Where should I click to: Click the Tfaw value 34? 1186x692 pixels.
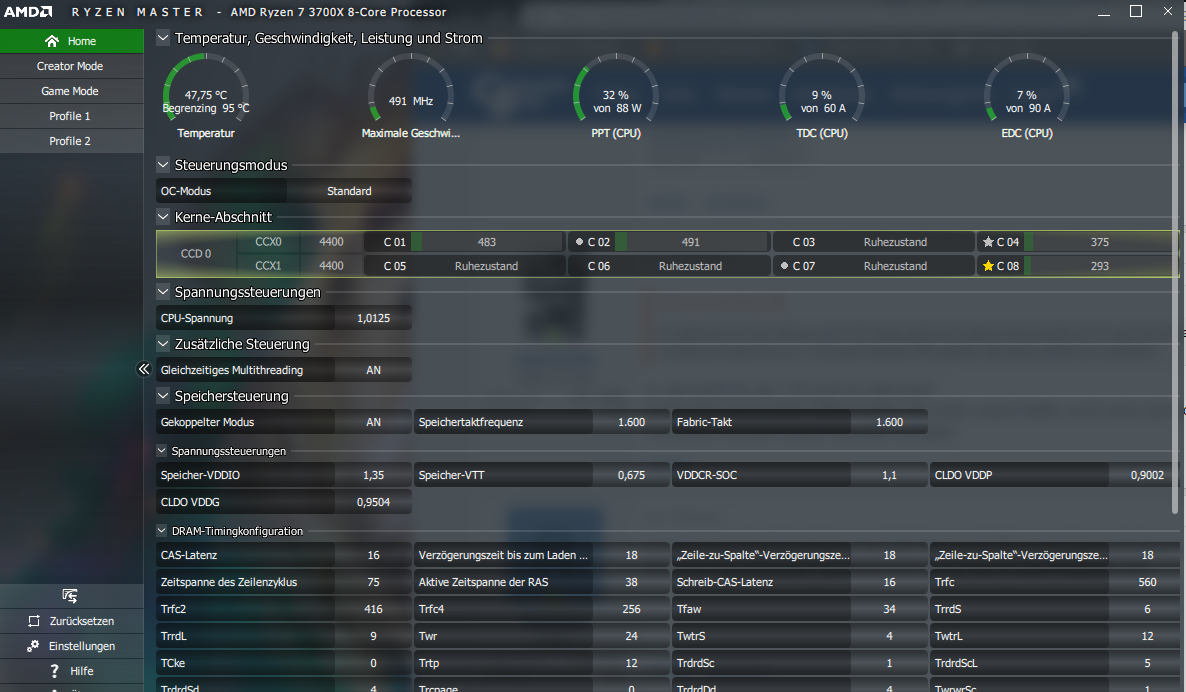(x=890, y=609)
